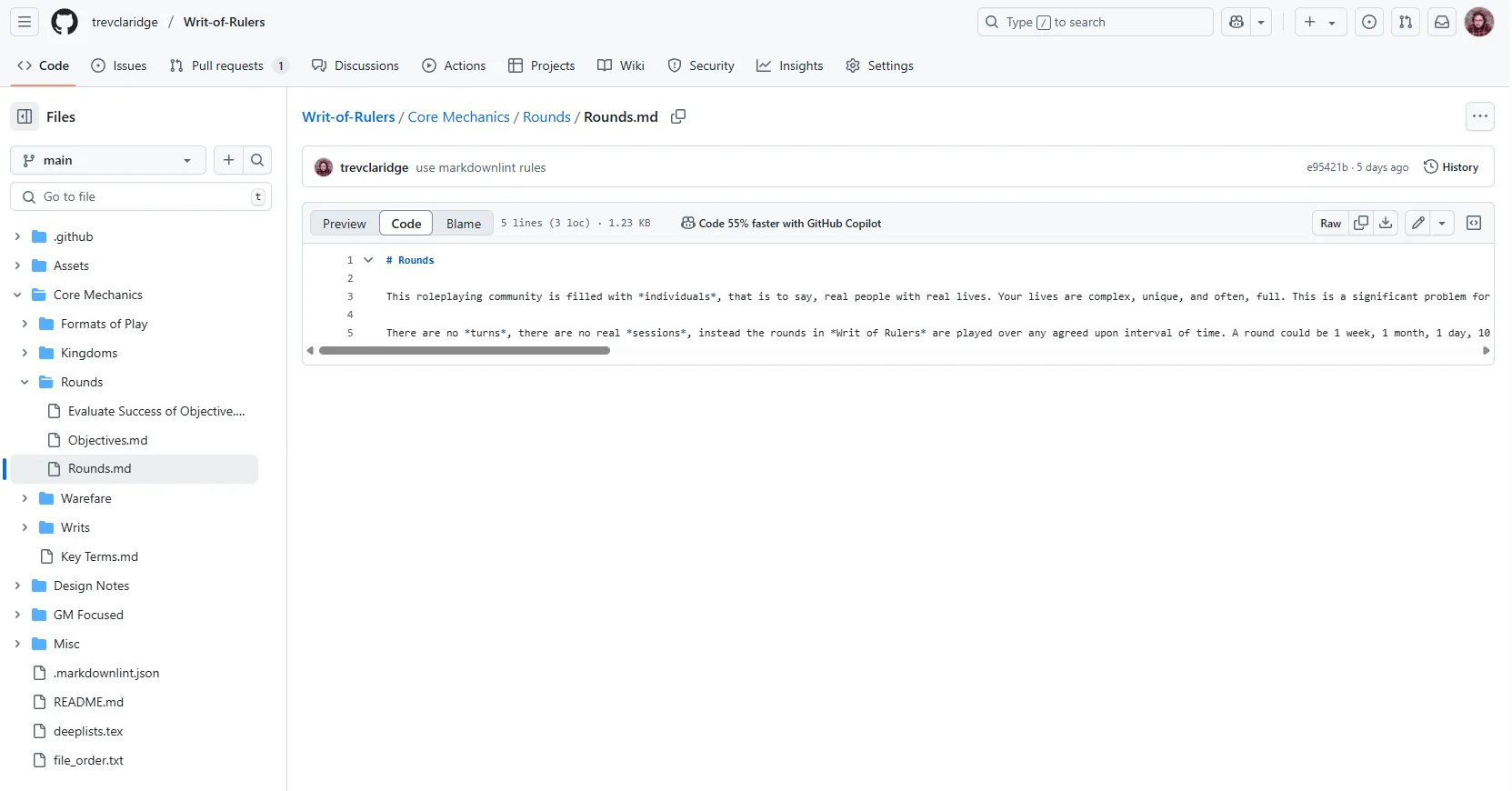Click the horizontal code scrollbar

click(464, 350)
